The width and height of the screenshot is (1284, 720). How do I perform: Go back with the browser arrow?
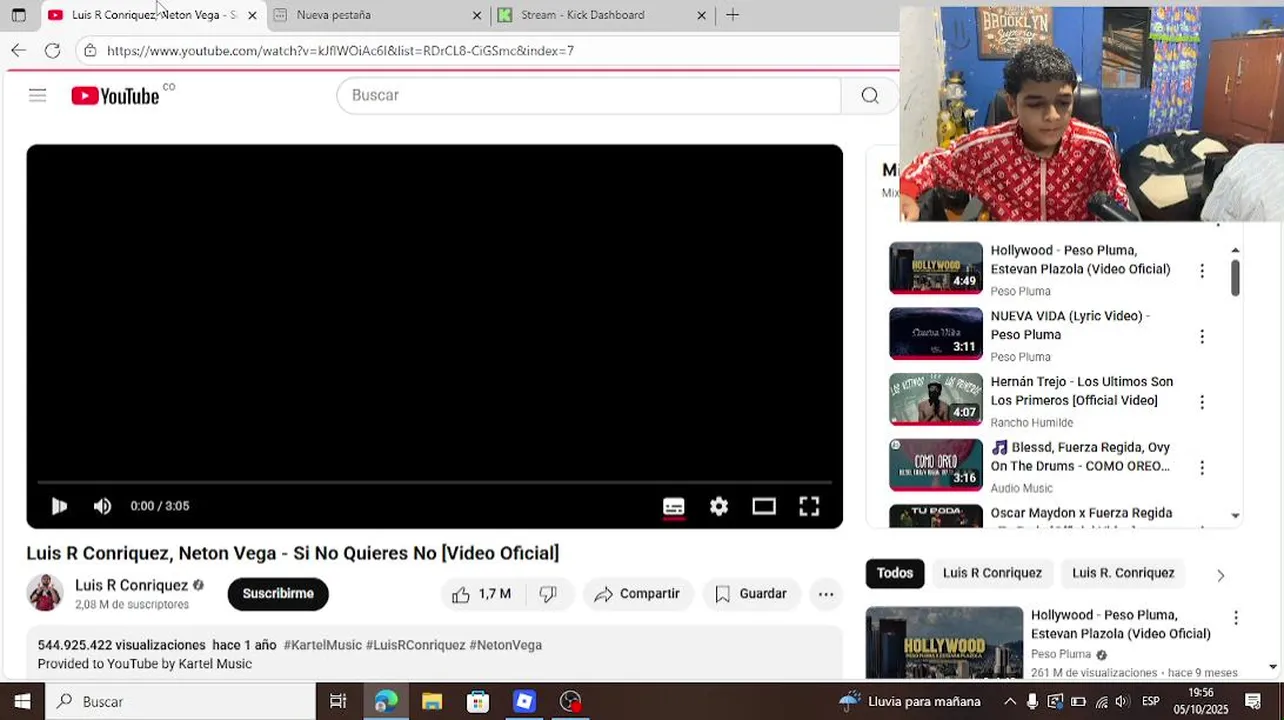18,50
